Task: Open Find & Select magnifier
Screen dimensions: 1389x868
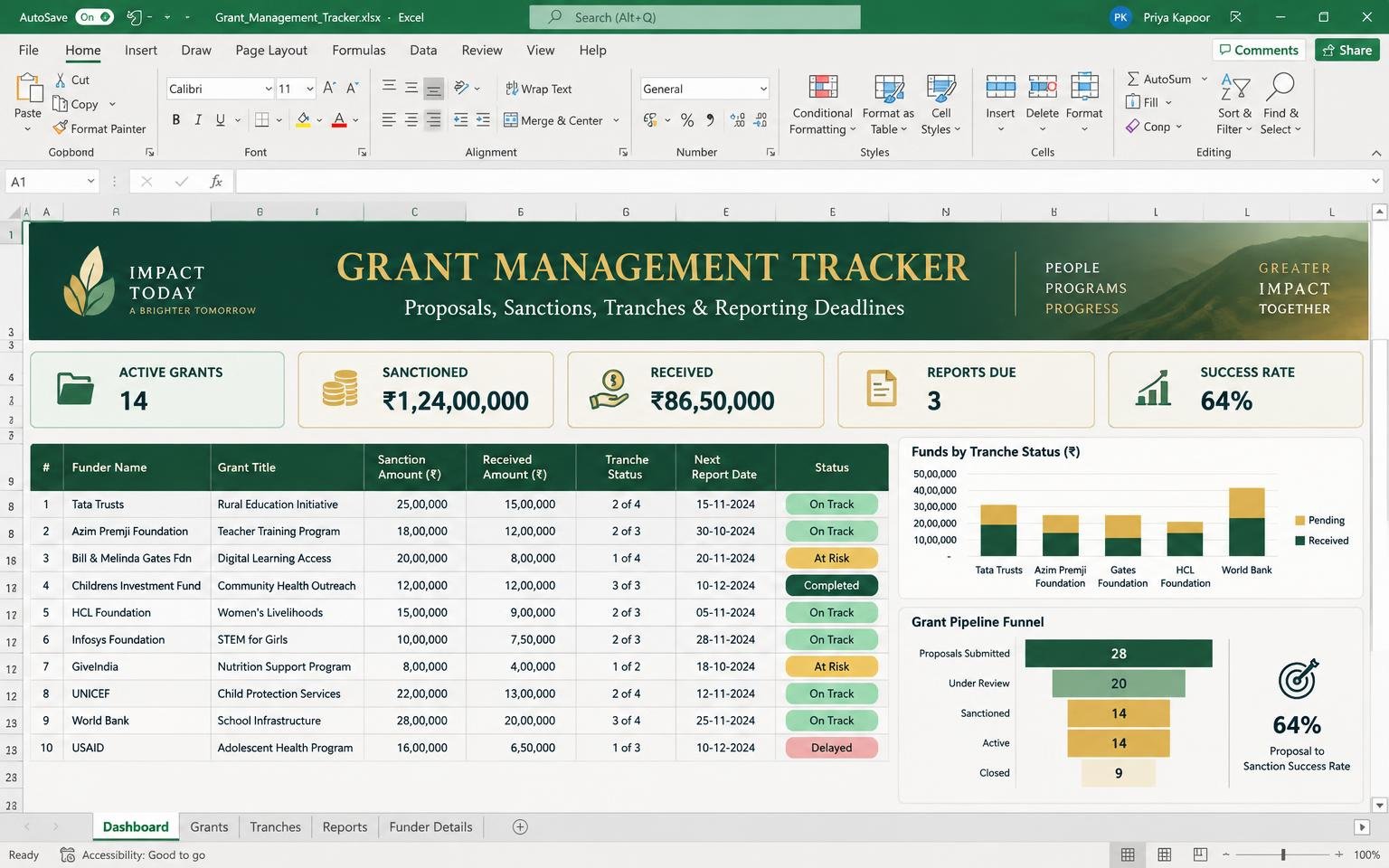Action: (x=1280, y=105)
